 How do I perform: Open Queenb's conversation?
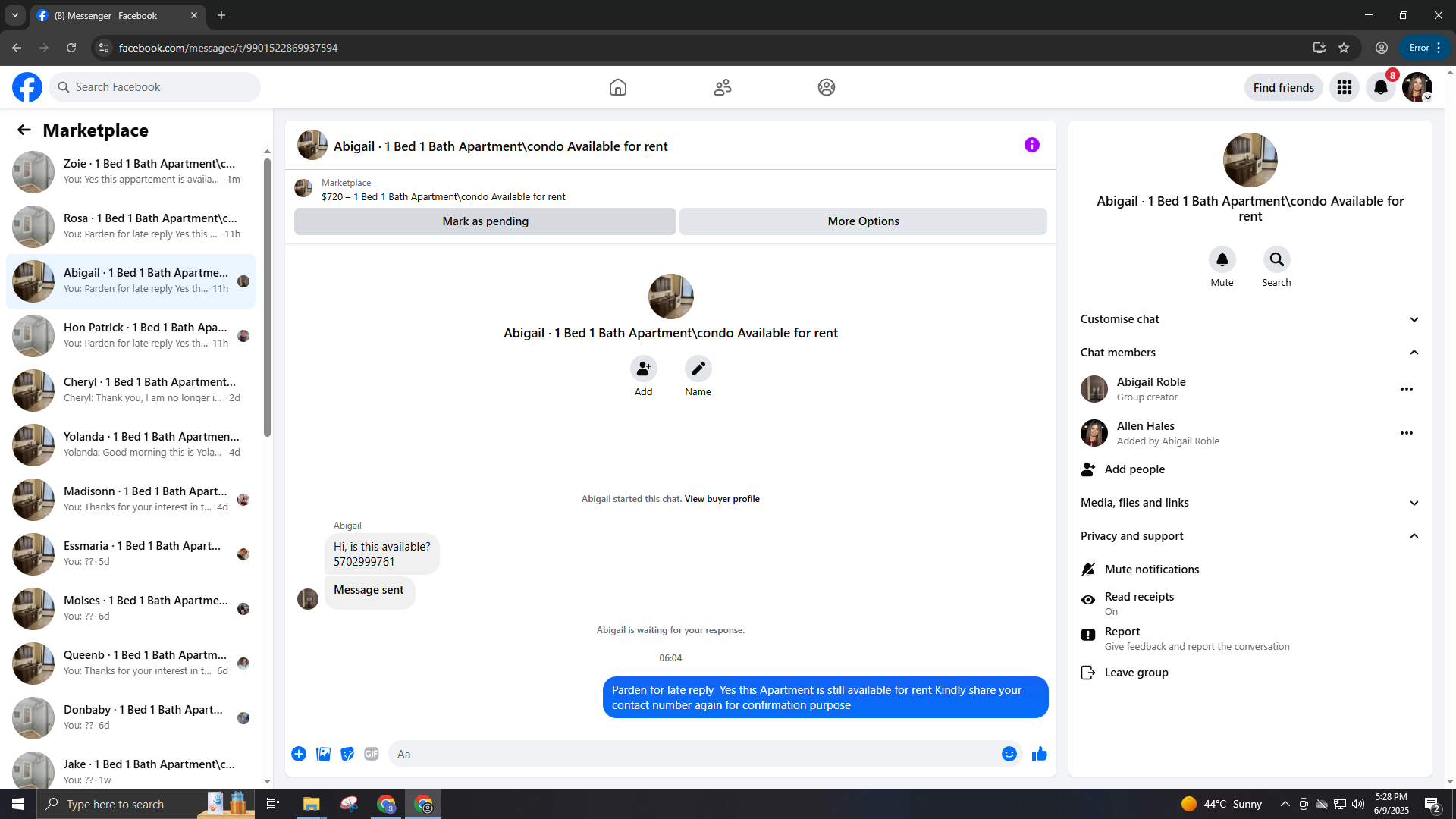[x=131, y=664]
